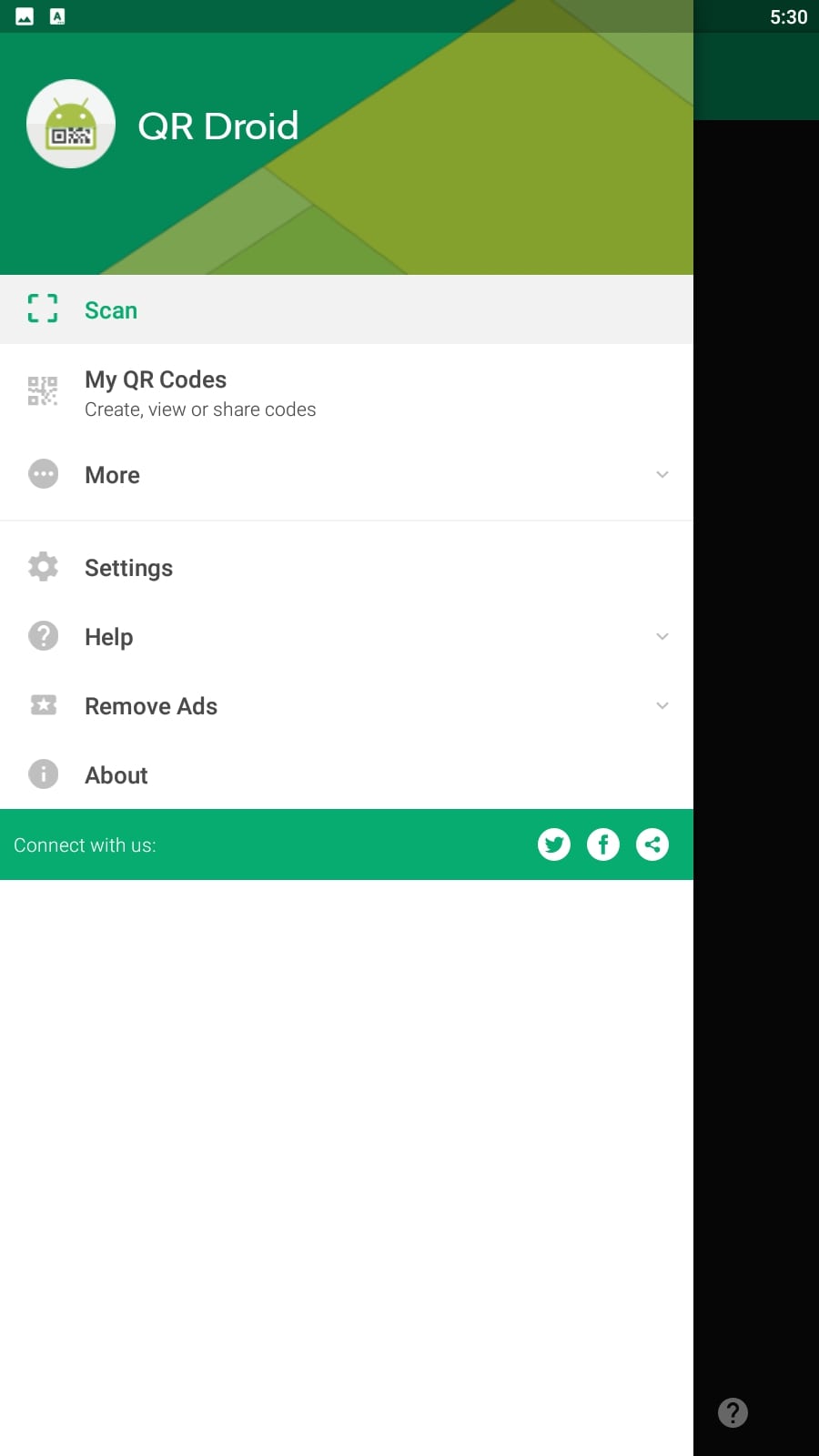Viewport: 819px width, 1456px height.
Task: Open the Facebook page from the footer
Action: tap(603, 844)
